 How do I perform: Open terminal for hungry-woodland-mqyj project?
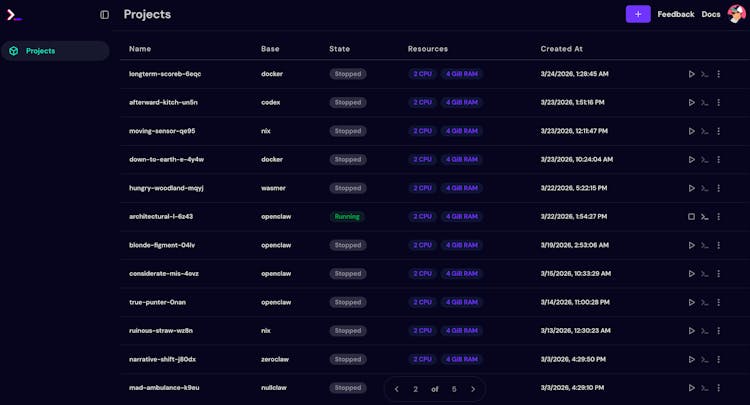tap(705, 188)
